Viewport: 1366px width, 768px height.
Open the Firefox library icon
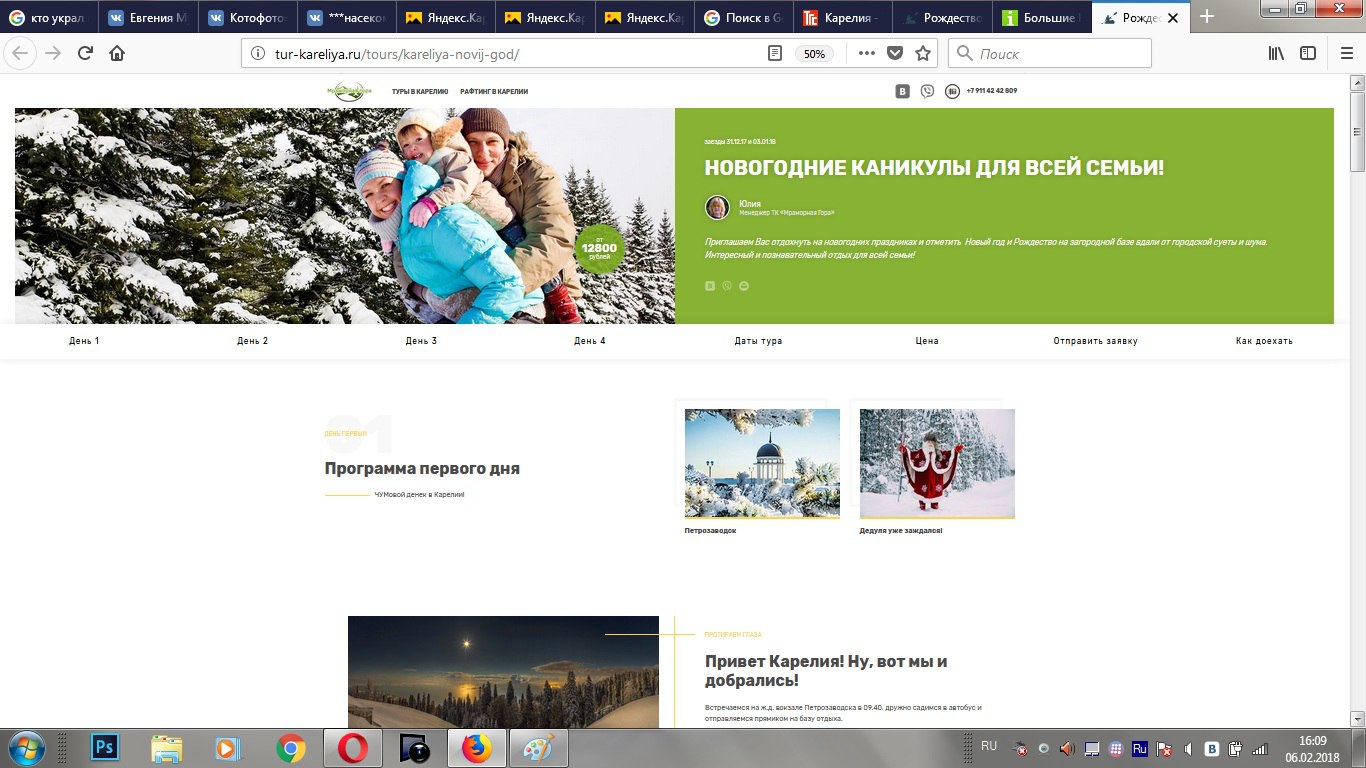(1276, 54)
